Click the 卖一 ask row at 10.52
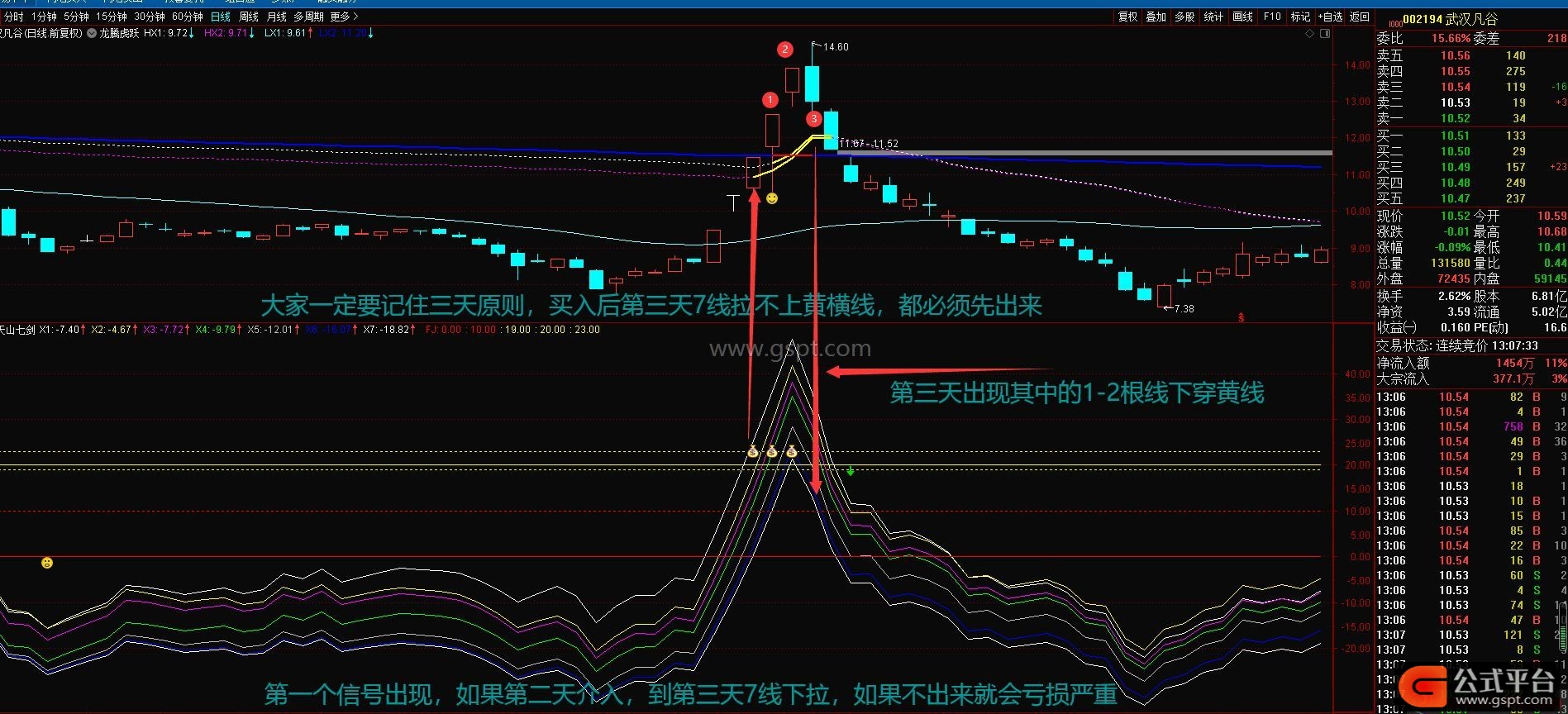Viewport: 1568px width, 714px height. tap(1471, 118)
